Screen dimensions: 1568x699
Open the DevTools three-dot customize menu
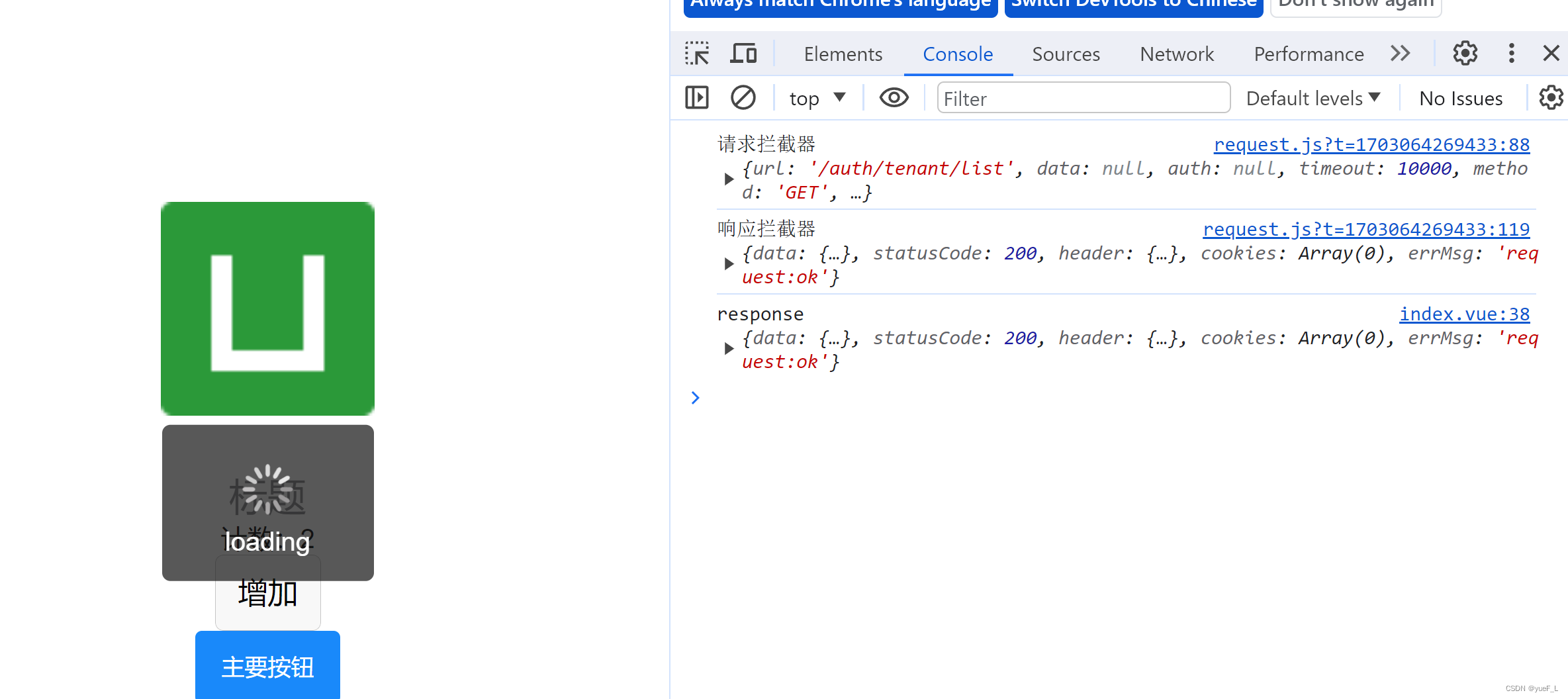(1511, 53)
